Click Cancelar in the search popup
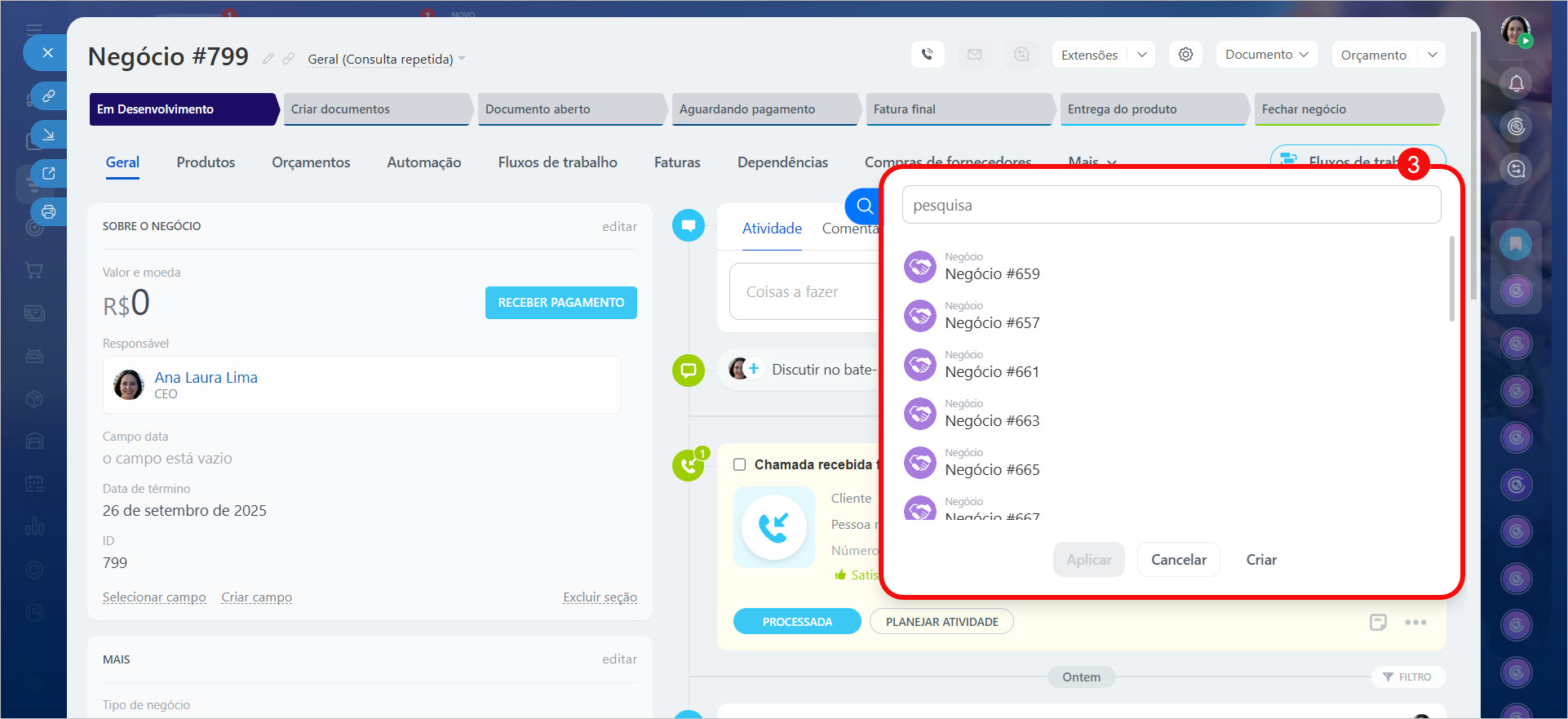The height and width of the screenshot is (719, 1568). [1178, 560]
